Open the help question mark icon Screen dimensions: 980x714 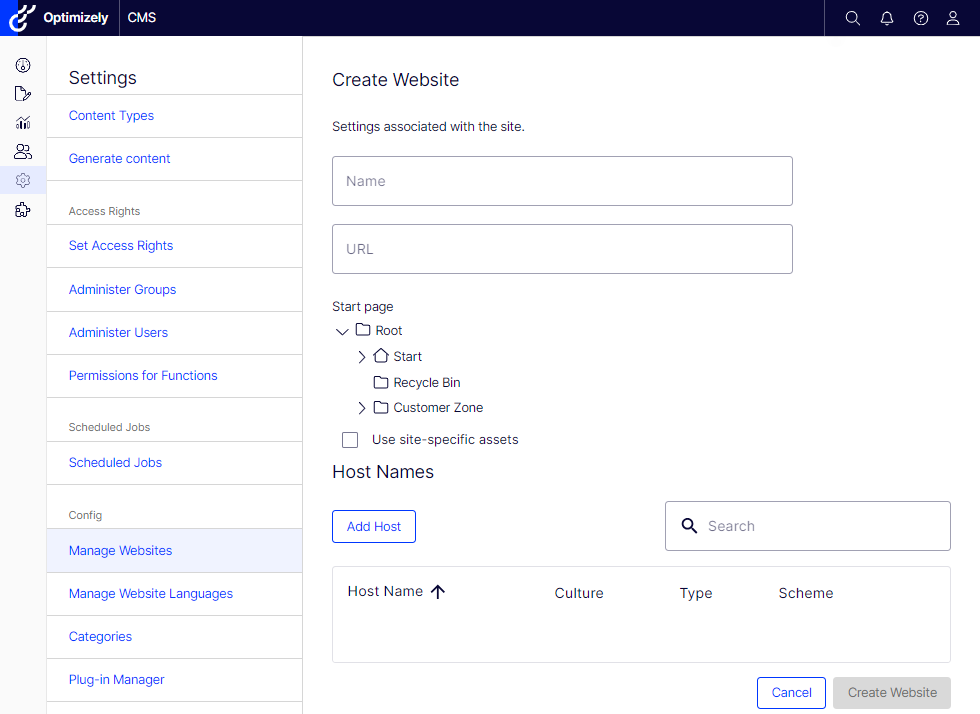[x=921, y=18]
